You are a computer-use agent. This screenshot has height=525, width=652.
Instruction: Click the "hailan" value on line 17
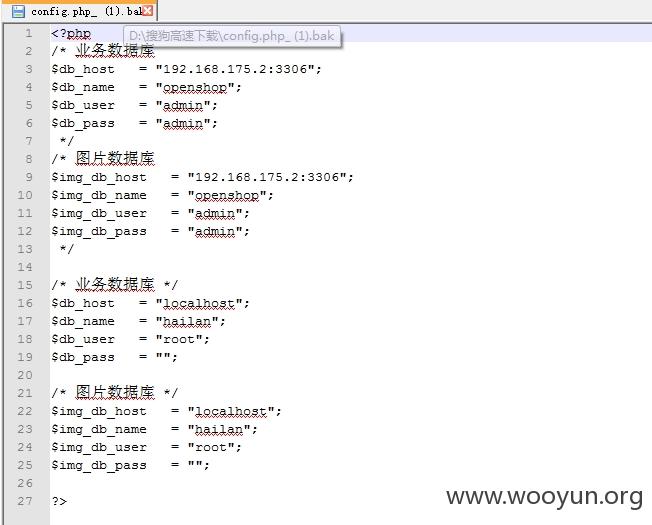coord(187,321)
